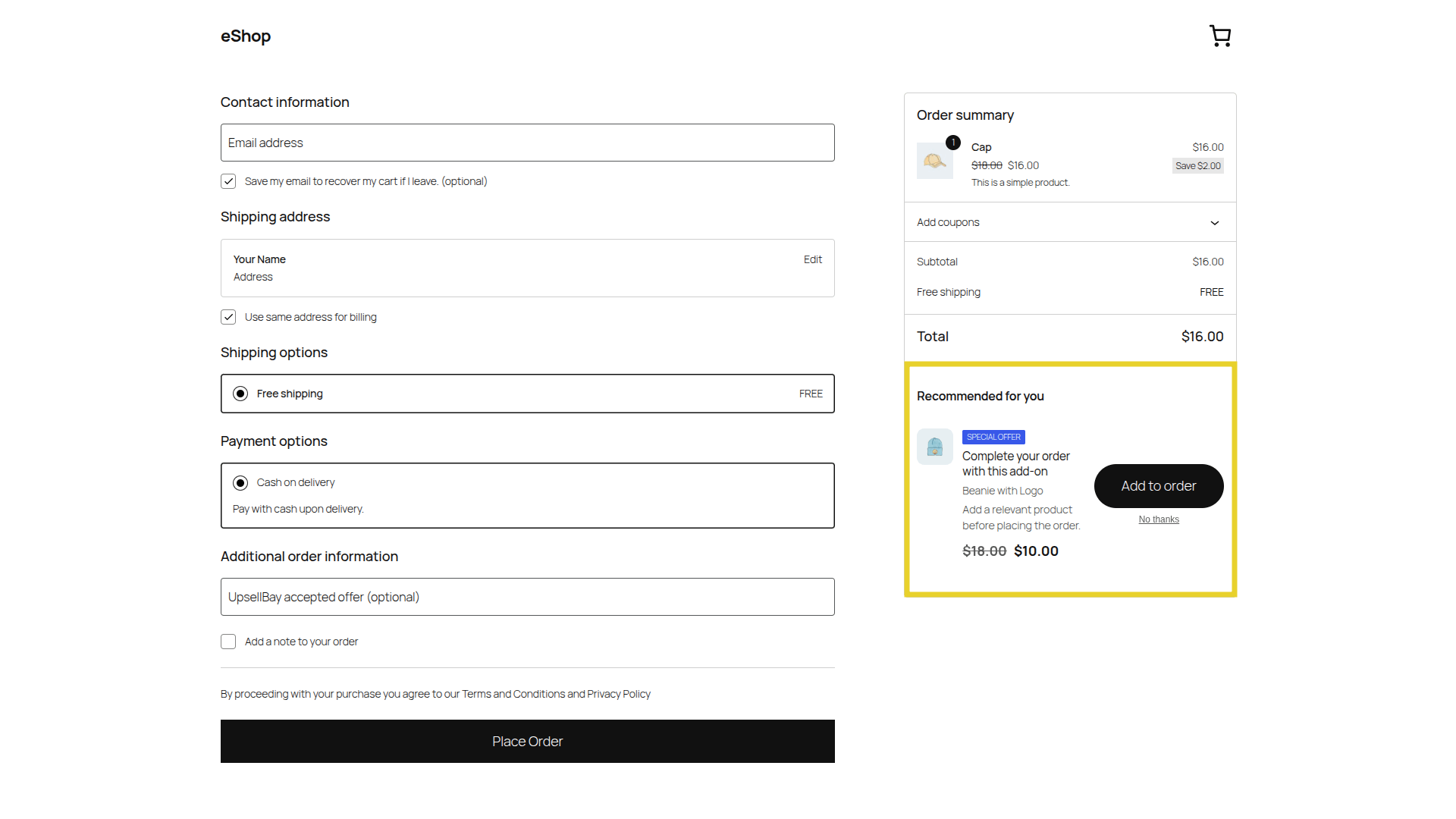
Task: Focus the UpsellBay accepted offer field
Action: [528, 597]
